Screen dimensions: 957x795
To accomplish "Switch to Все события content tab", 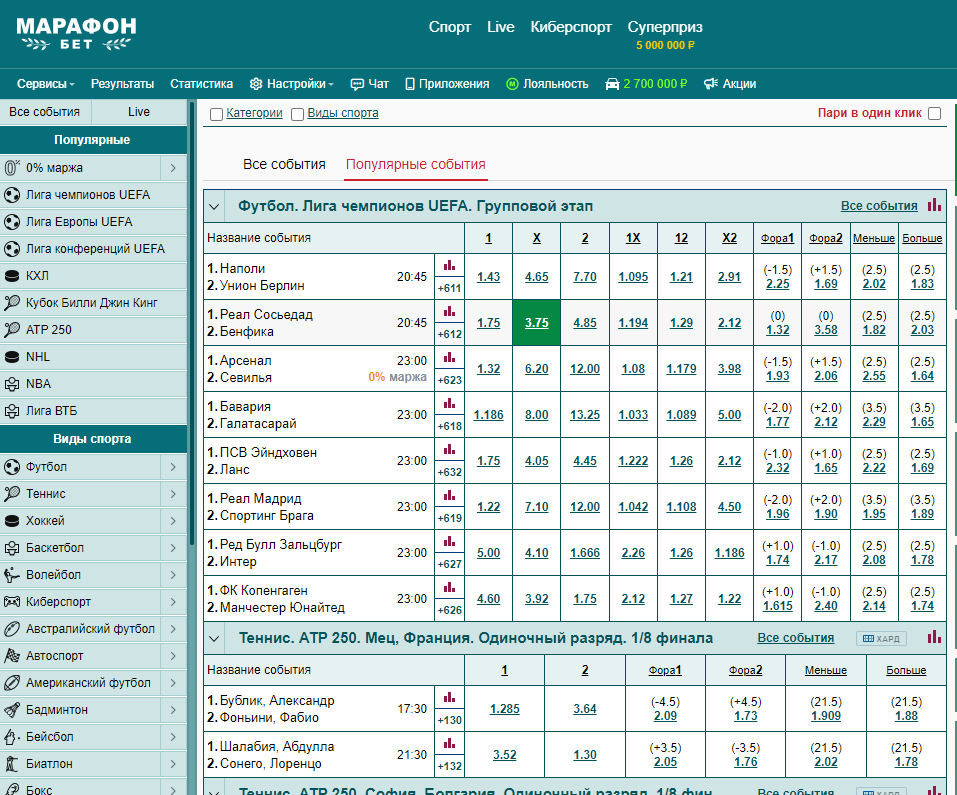I will [x=284, y=164].
